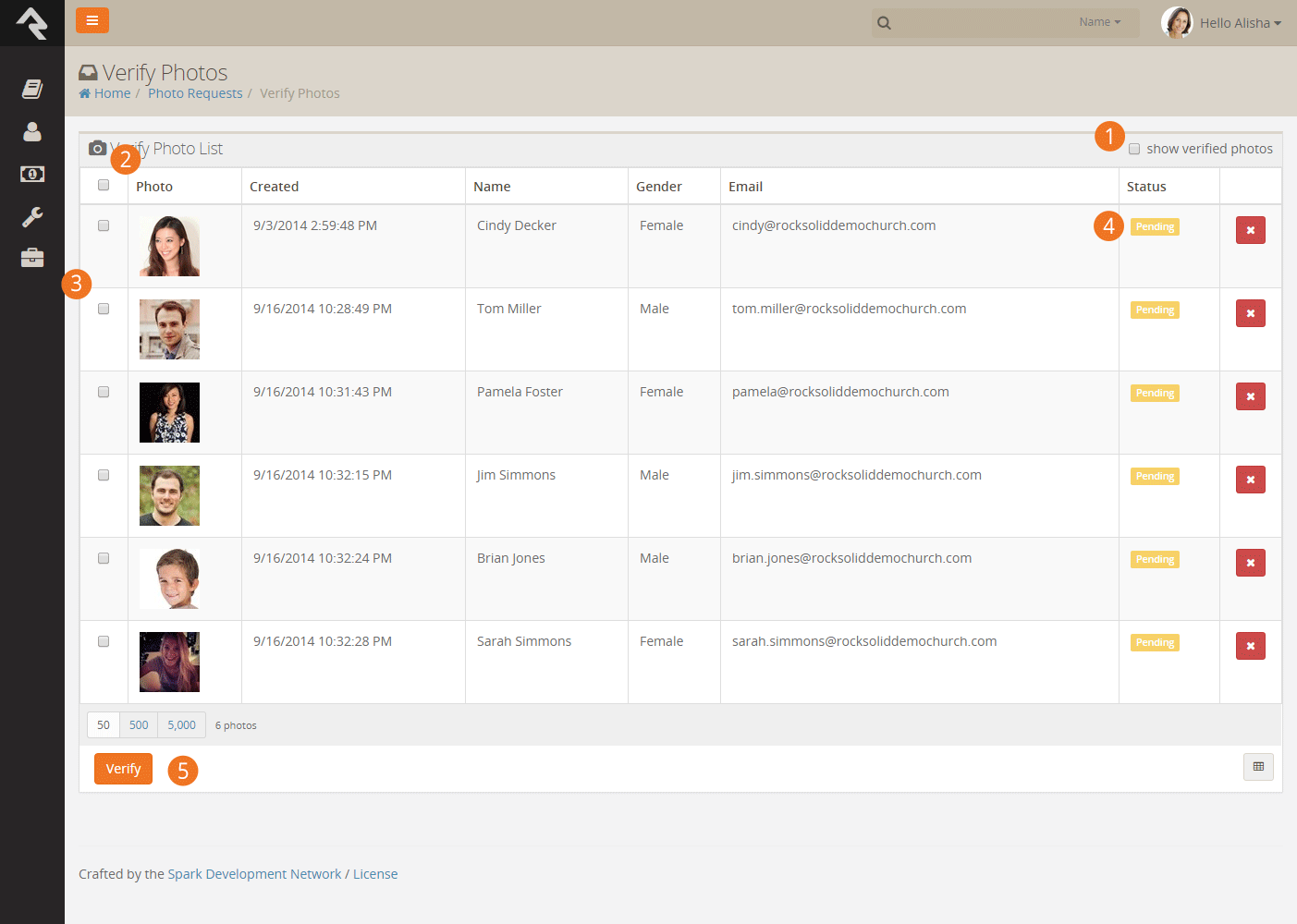Enable show verified photos checkbox
Image resolution: width=1297 pixels, height=924 pixels.
pos(1134,149)
